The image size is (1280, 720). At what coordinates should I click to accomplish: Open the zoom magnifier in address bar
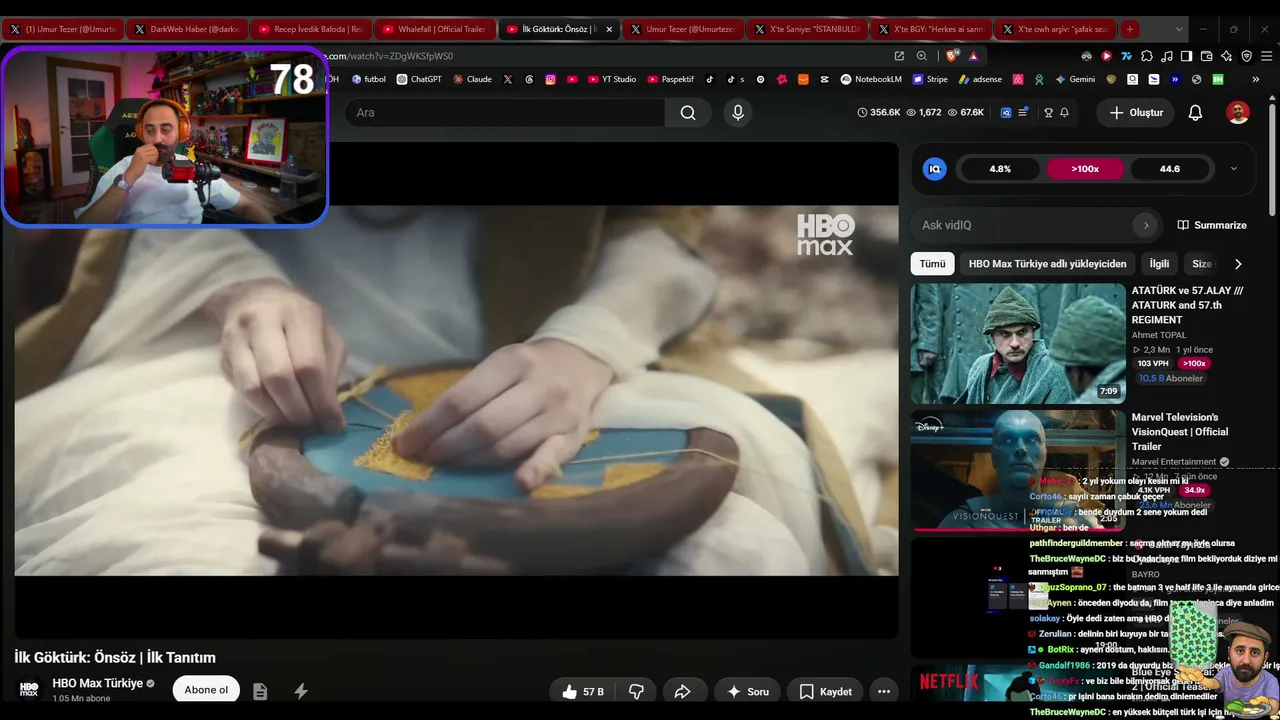pyautogui.click(x=921, y=56)
